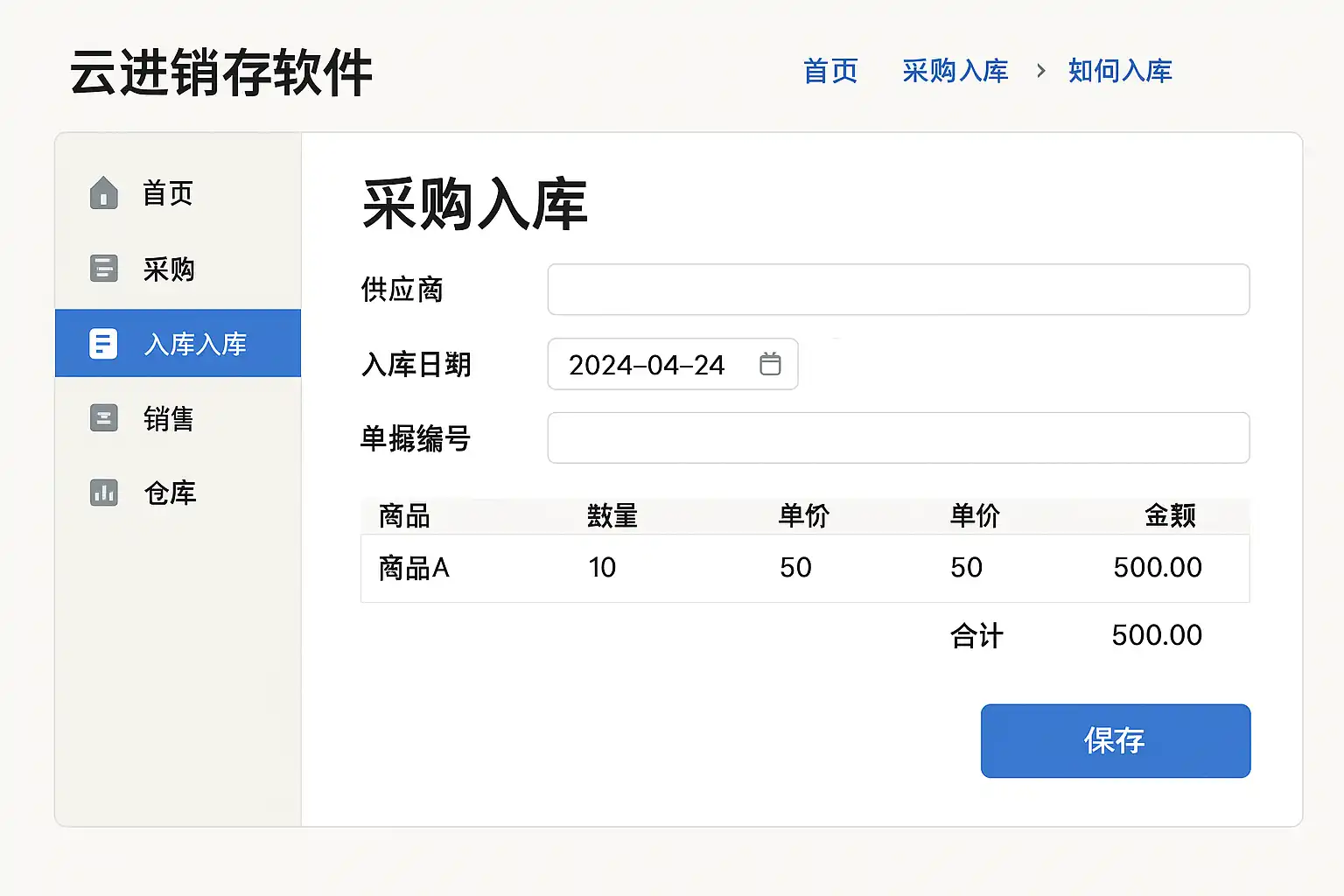Open the 如何入库 help link
The image size is (1344, 896).
pos(1120,71)
